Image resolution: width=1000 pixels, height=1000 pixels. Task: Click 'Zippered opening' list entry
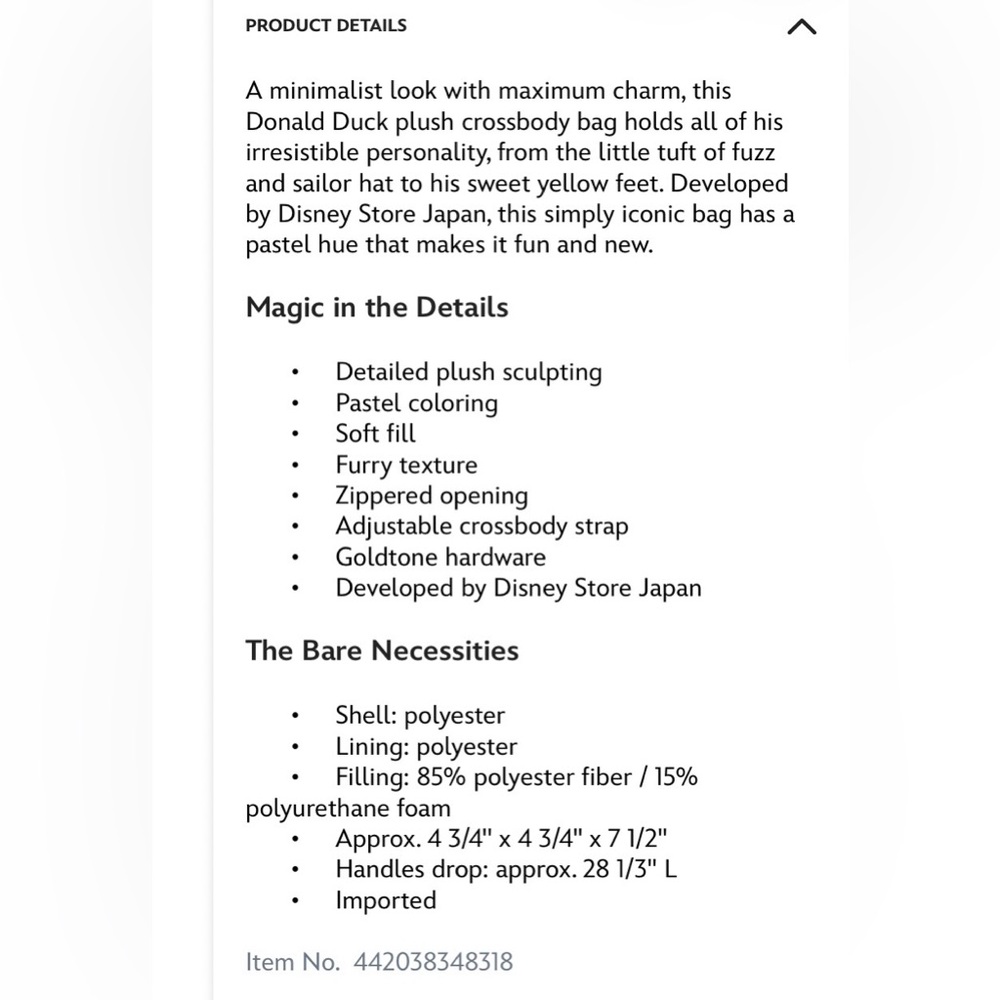coord(432,496)
